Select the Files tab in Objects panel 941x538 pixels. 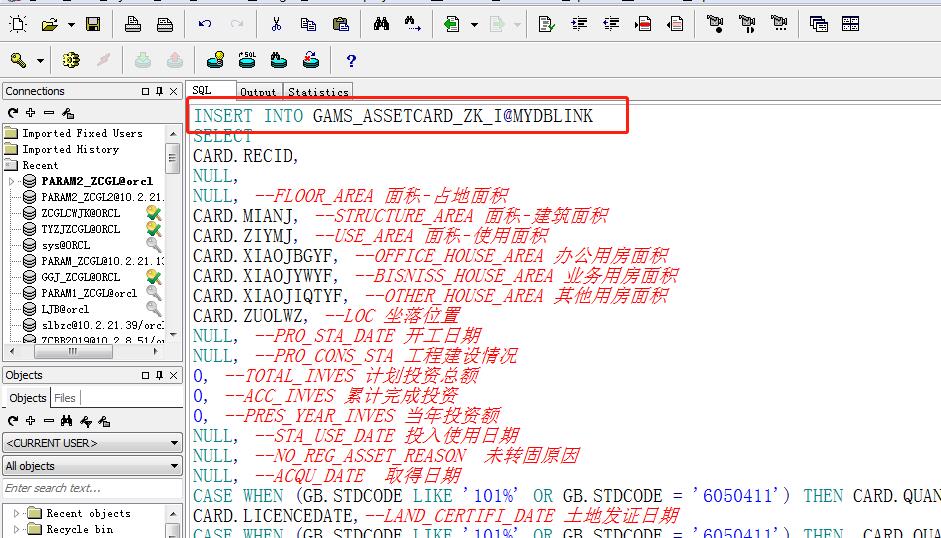[65, 398]
